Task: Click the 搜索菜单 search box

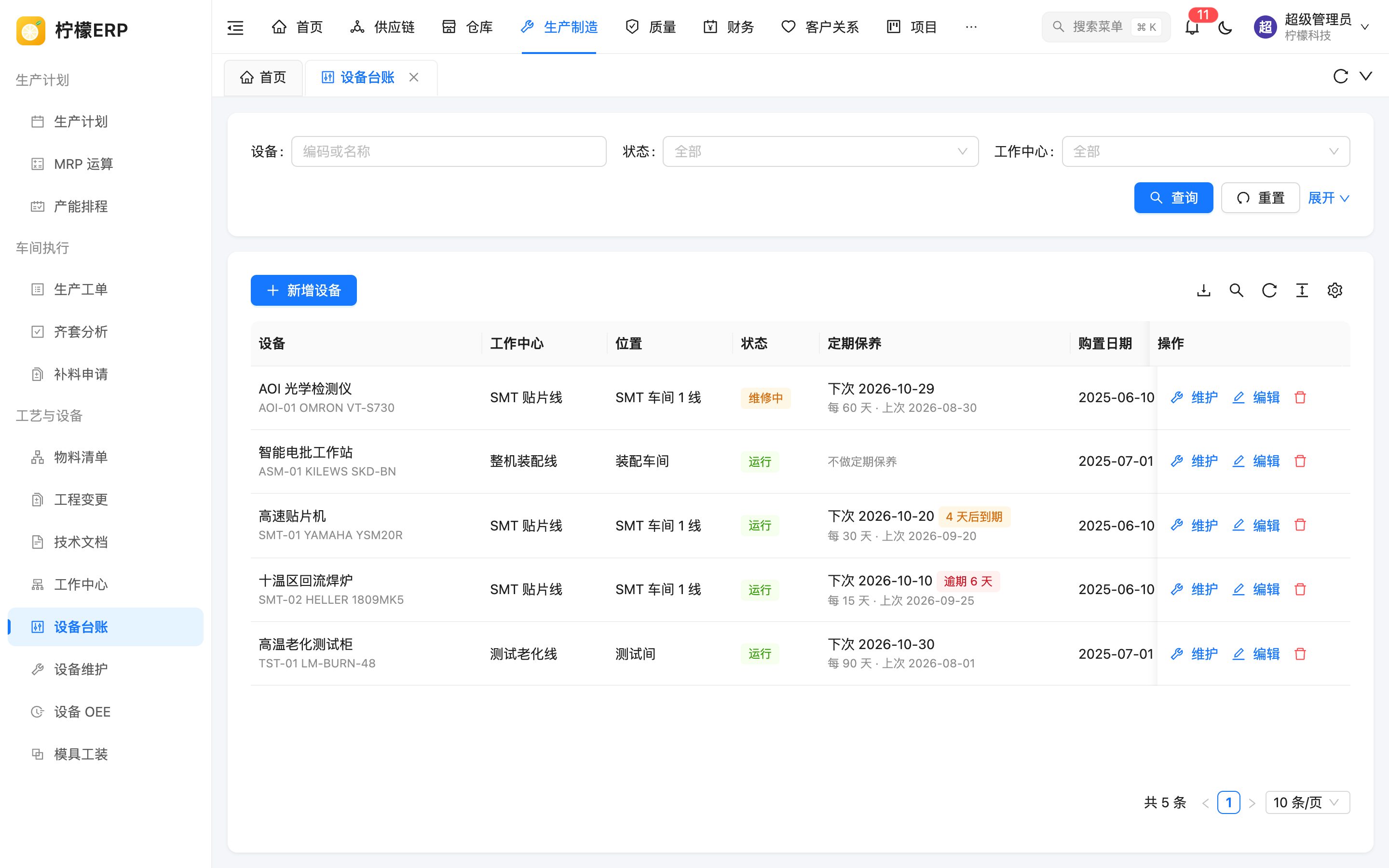Action: tap(1105, 27)
